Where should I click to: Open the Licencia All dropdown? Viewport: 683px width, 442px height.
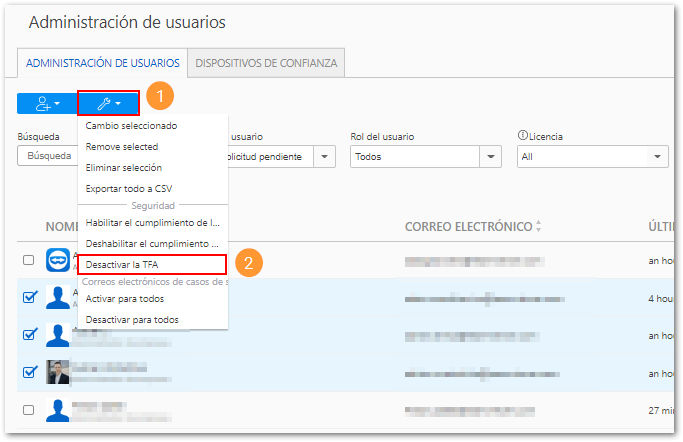point(592,157)
